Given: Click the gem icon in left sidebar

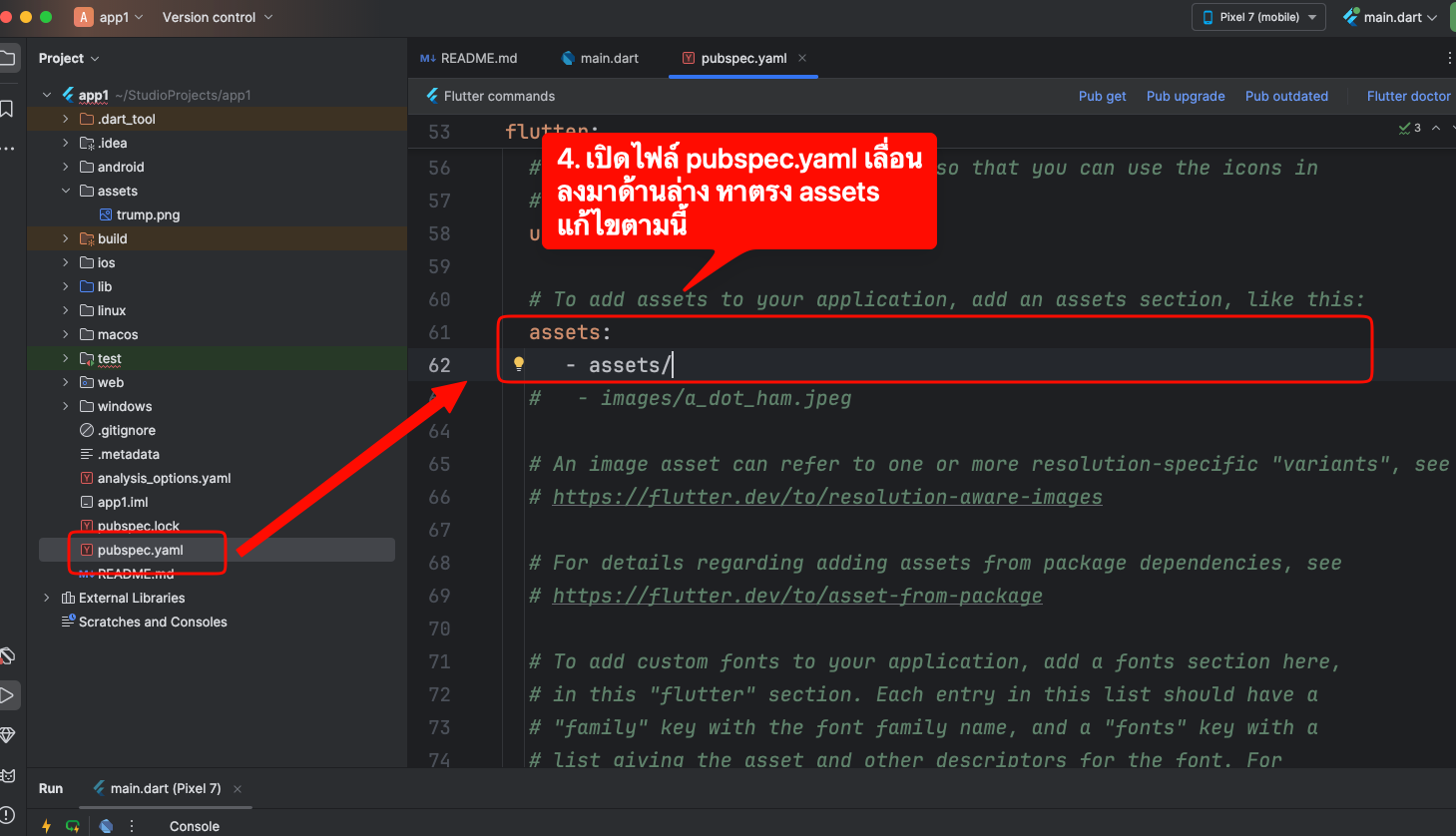Looking at the screenshot, I should [x=8, y=735].
